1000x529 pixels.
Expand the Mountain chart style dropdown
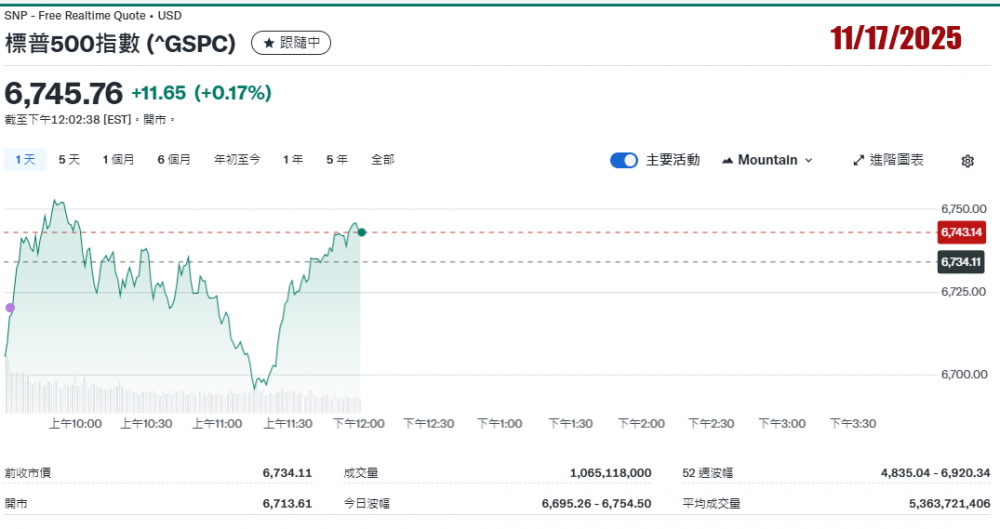pos(808,160)
